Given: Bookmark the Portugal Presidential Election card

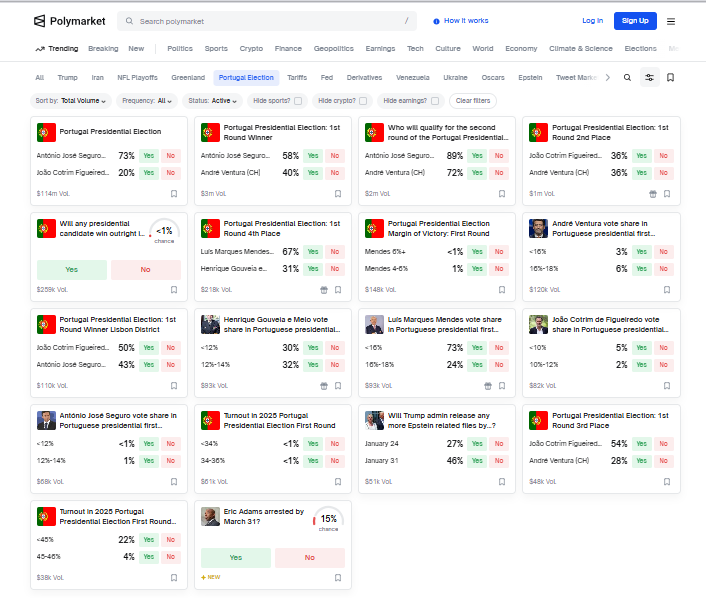Looking at the screenshot, I should pos(173,194).
